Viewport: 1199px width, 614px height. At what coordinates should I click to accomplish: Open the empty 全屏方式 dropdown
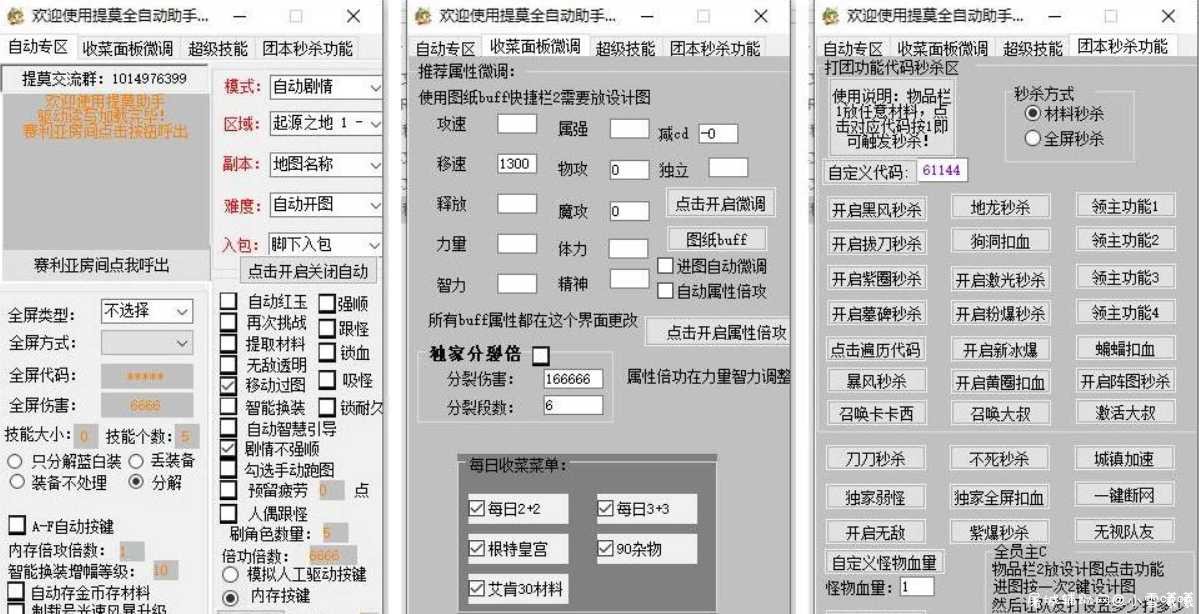147,343
